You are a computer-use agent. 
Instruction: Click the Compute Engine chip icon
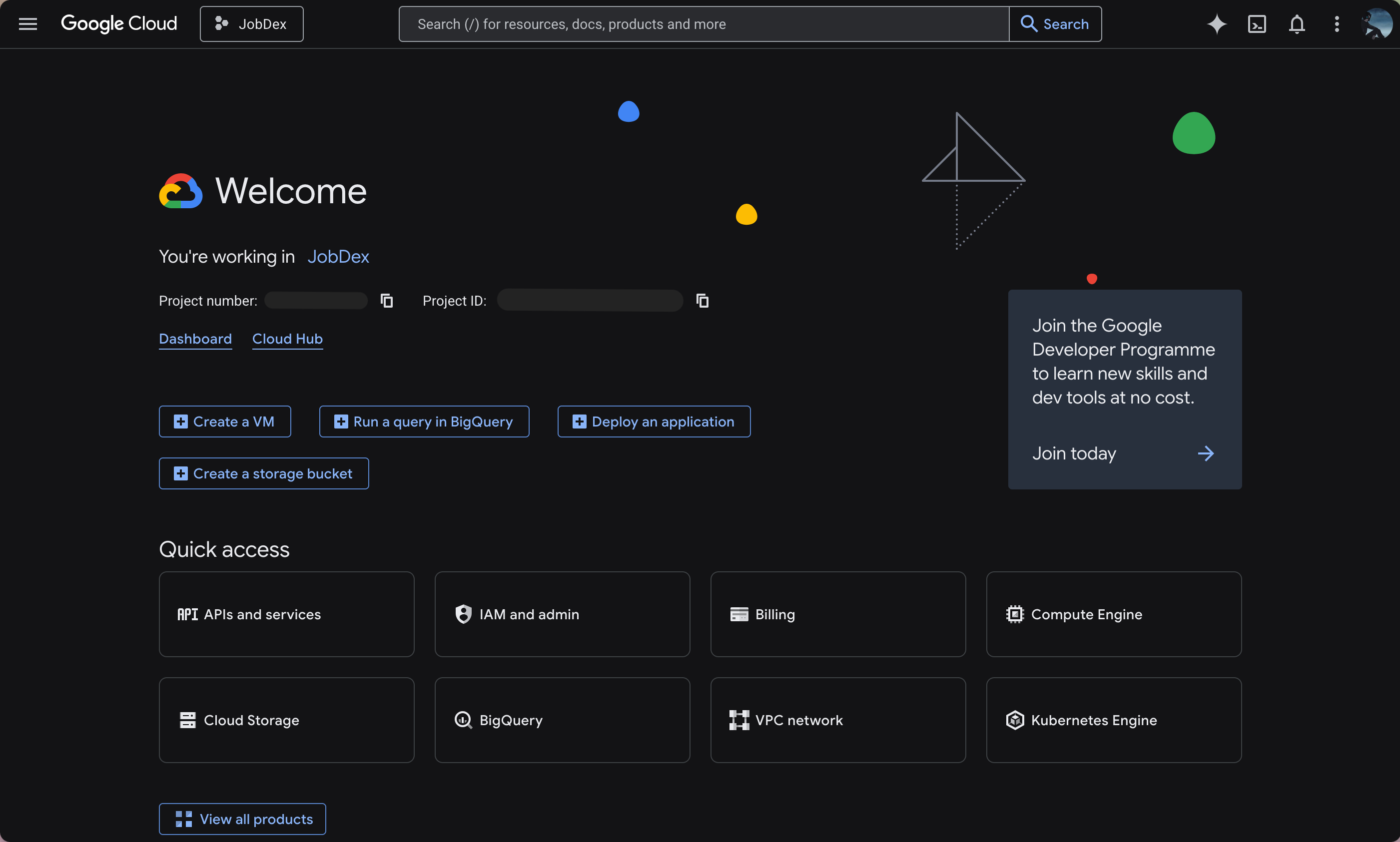tap(1015, 614)
